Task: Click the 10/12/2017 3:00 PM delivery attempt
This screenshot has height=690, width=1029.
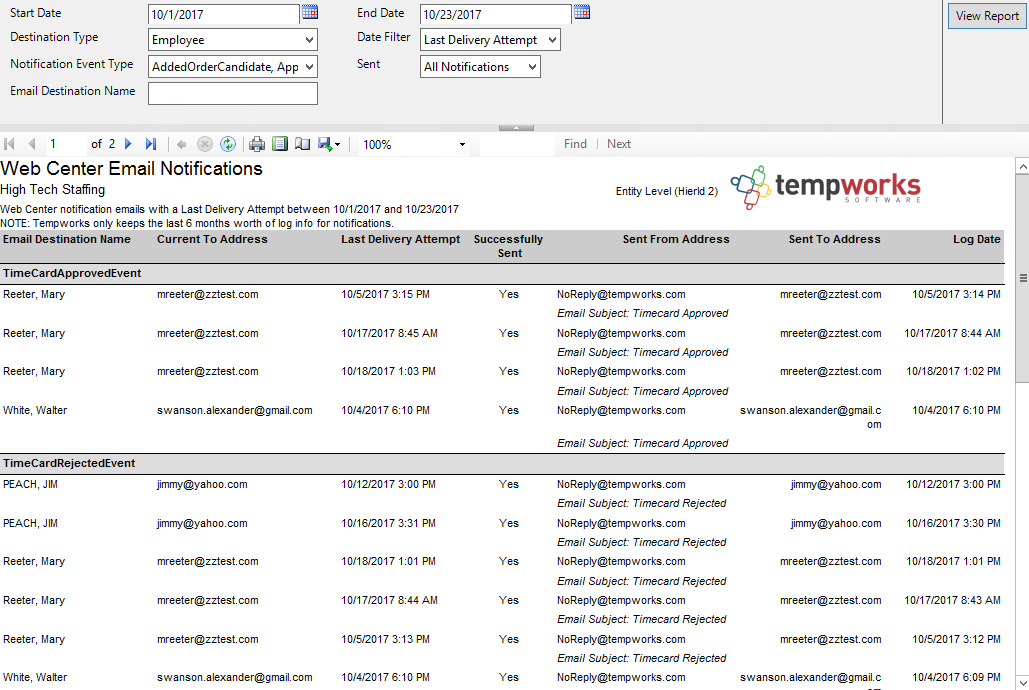Action: 388,484
